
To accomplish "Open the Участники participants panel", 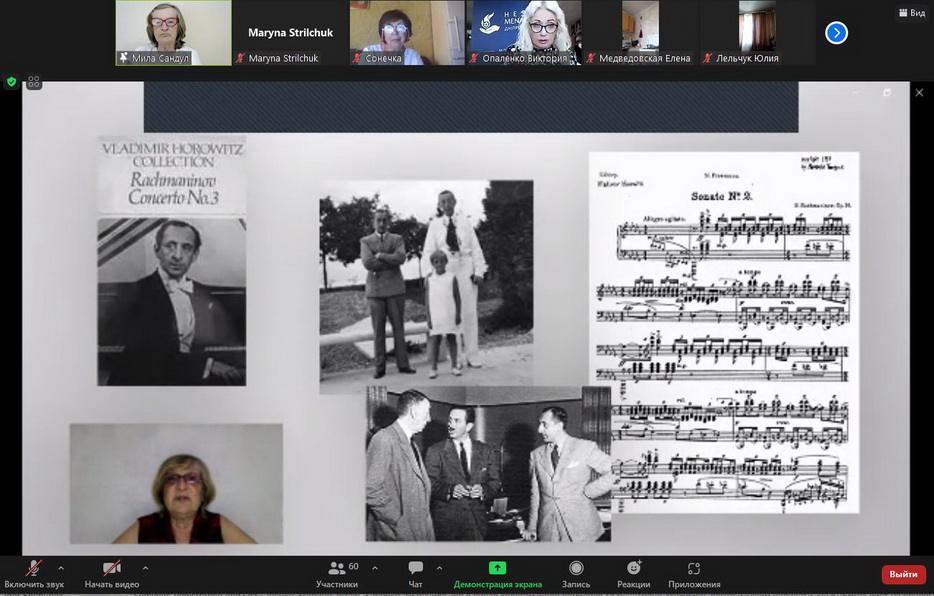I will tap(337, 574).
